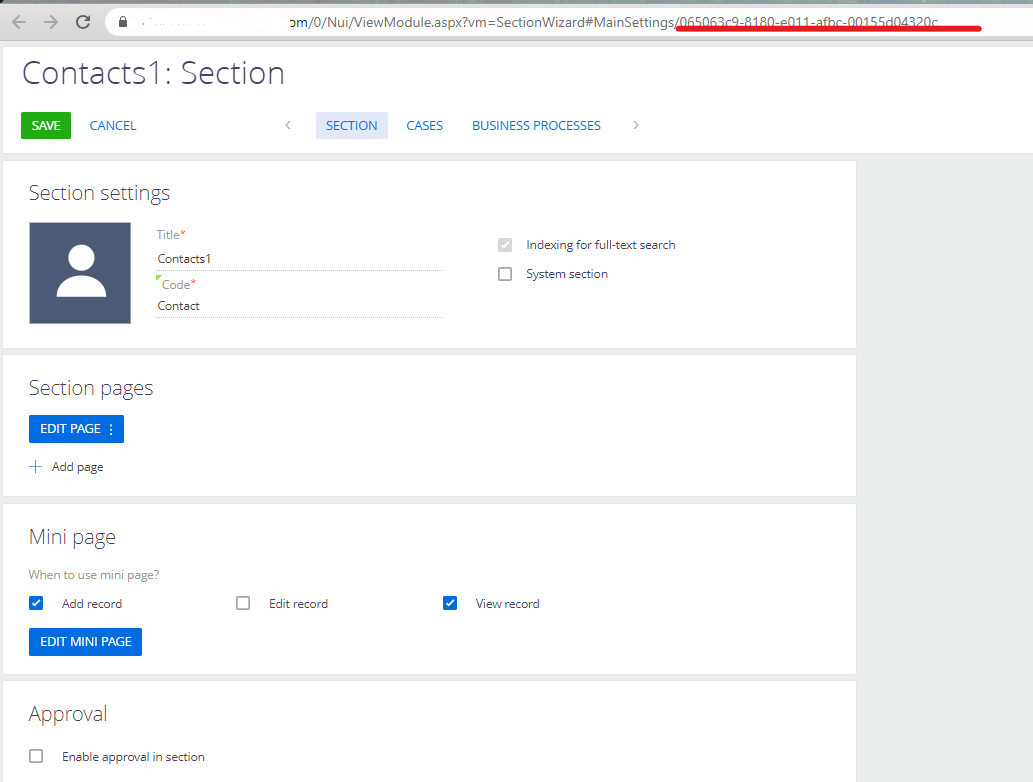Change the section icon image placeholder
The width and height of the screenshot is (1033, 782).
[x=80, y=273]
